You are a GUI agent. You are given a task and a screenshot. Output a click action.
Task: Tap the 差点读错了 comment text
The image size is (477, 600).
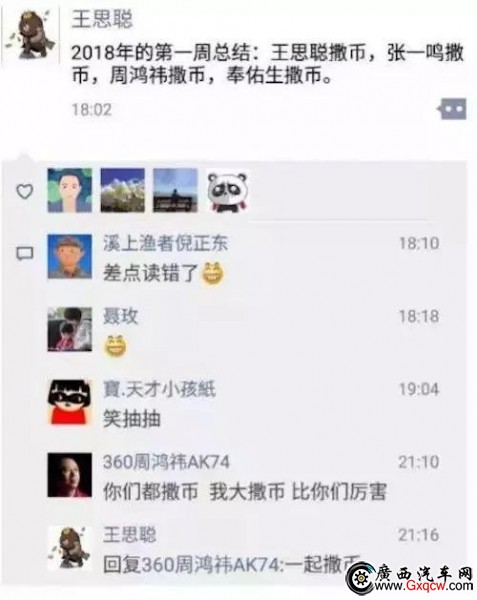click(150, 273)
